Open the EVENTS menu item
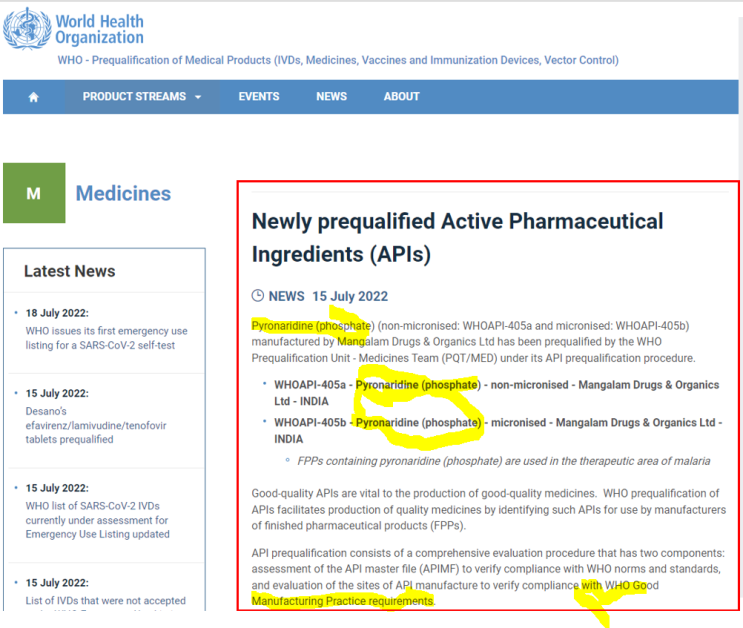Viewport: 743px width, 628px height. coord(259,97)
